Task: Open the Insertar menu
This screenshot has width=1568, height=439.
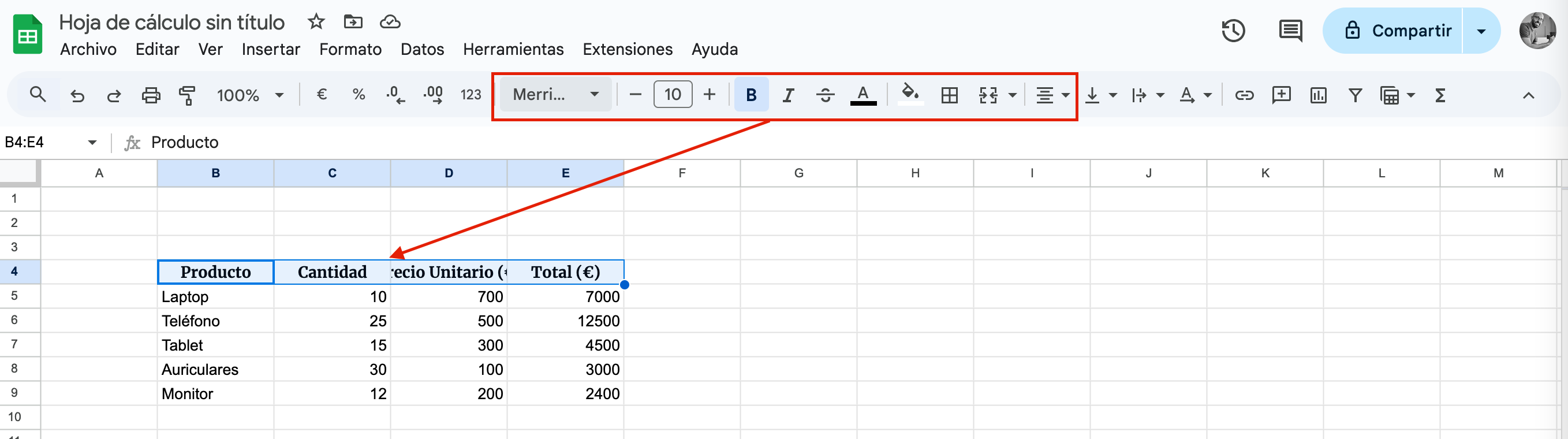Action: point(271,49)
